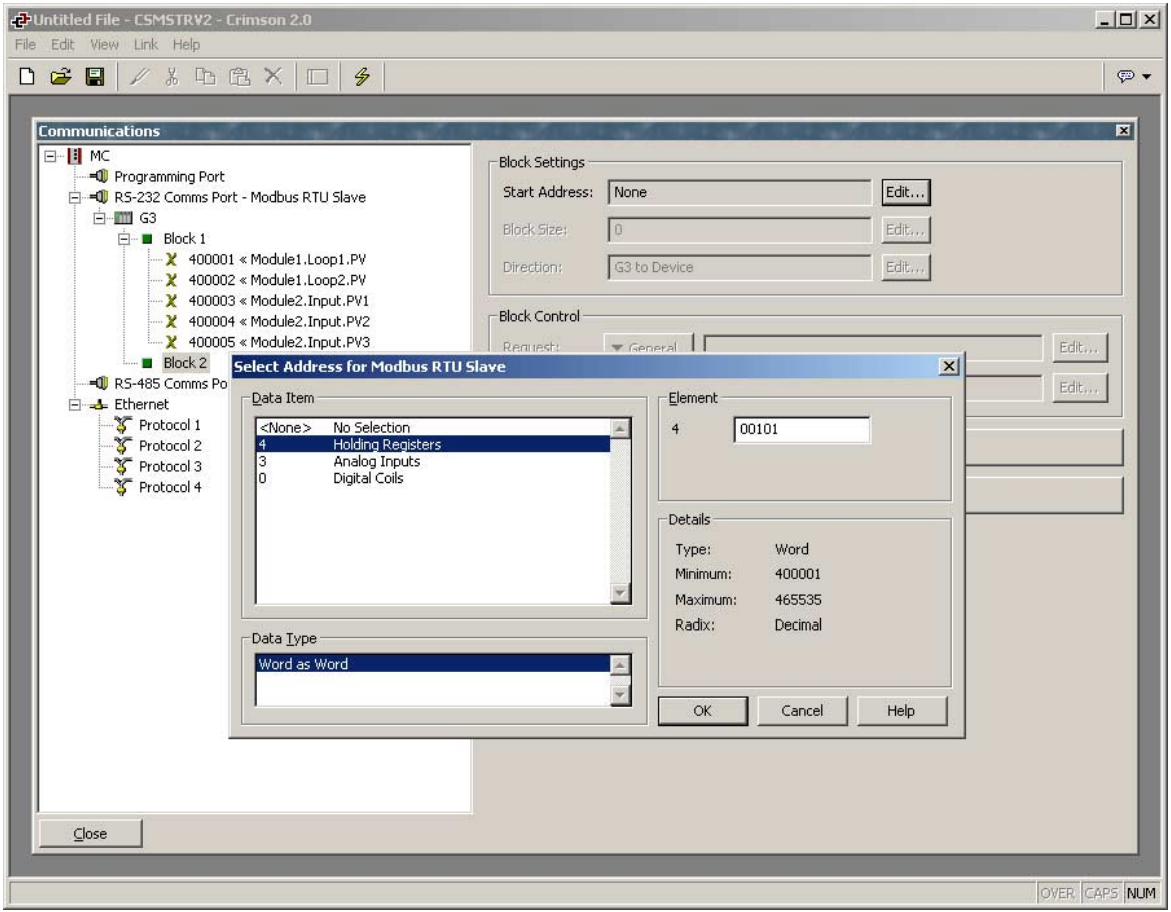The width and height of the screenshot is (1171, 912).
Task: Click the G3 device icon
Action: tap(123, 218)
